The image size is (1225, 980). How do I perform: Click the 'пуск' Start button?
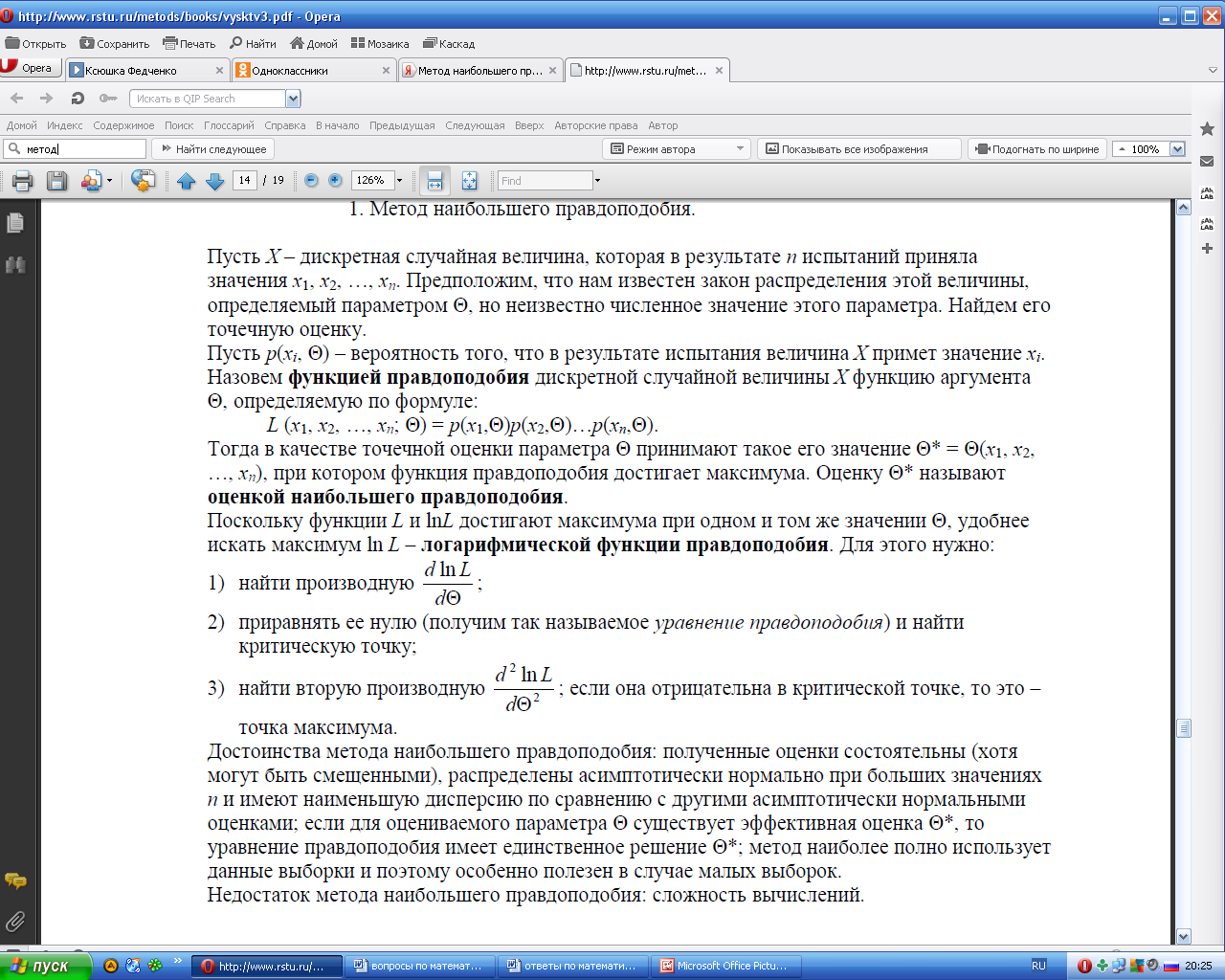[x=46, y=966]
